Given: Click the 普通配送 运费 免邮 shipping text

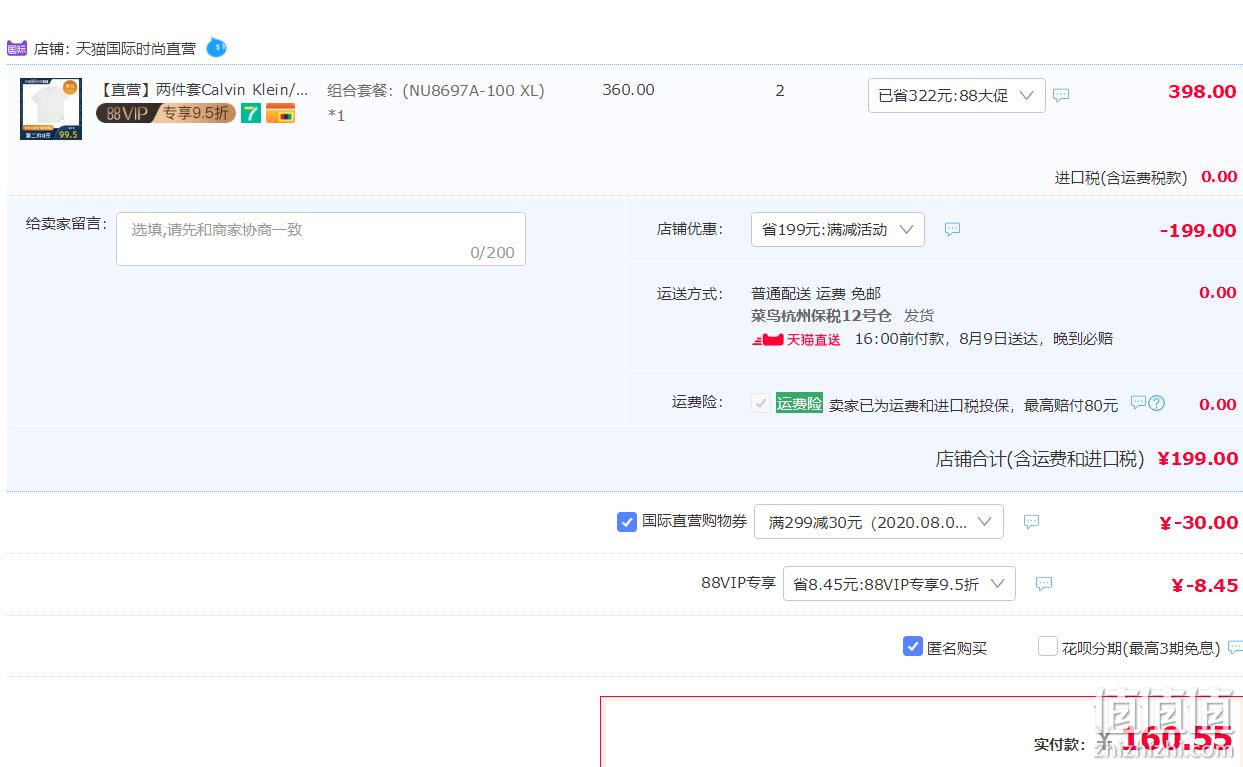Looking at the screenshot, I should tap(816, 293).
